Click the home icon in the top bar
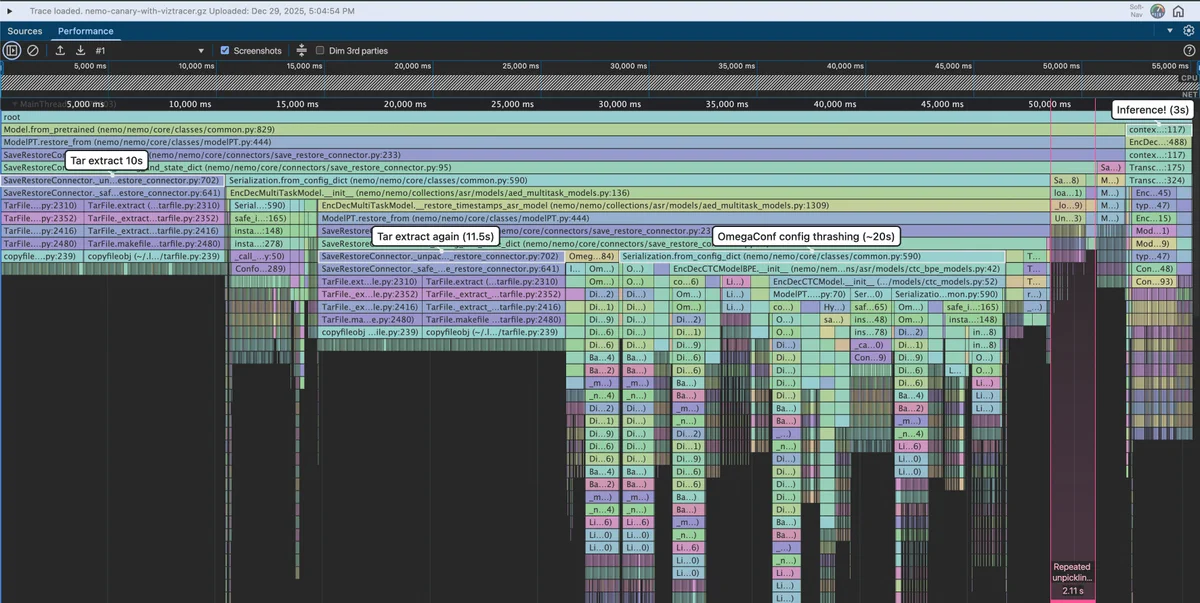This screenshot has width=1200, height=603. [1179, 11]
